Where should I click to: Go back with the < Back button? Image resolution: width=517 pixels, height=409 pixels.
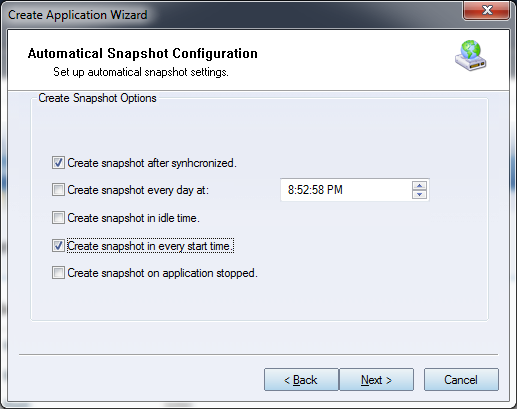[301, 380]
